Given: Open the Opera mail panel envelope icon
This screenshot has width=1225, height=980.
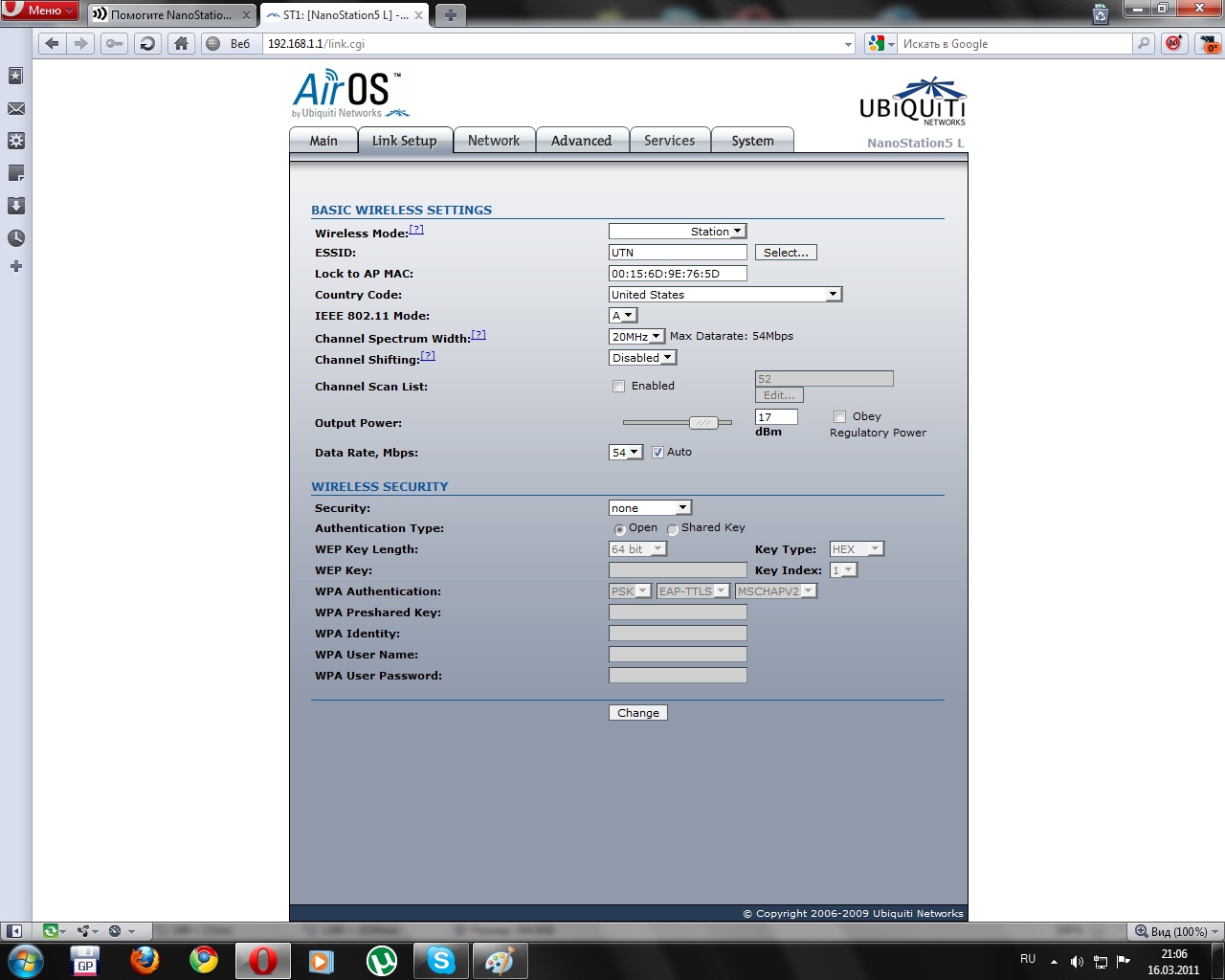Looking at the screenshot, I should coord(15,109).
